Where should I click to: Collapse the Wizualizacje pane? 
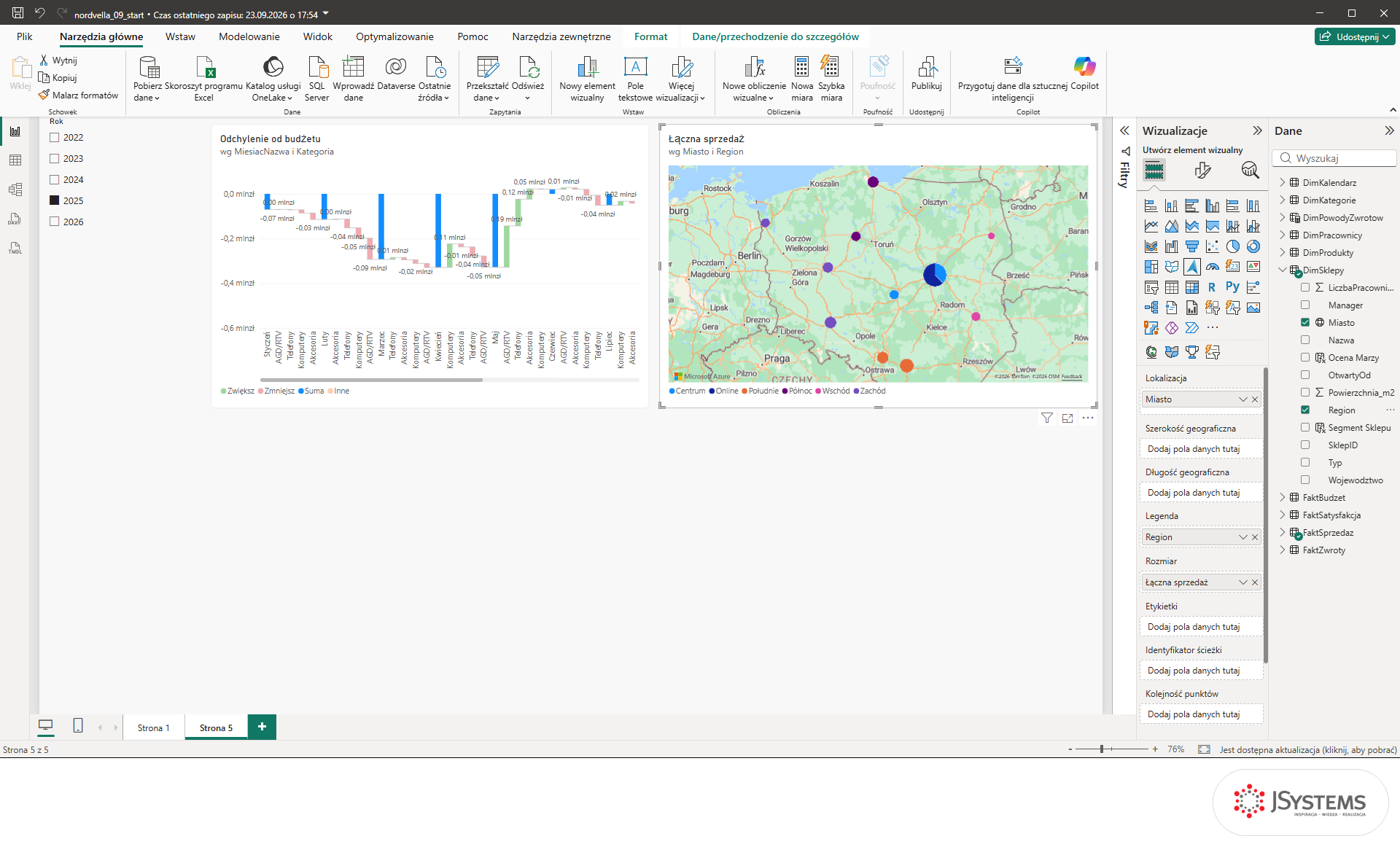pos(1257,130)
